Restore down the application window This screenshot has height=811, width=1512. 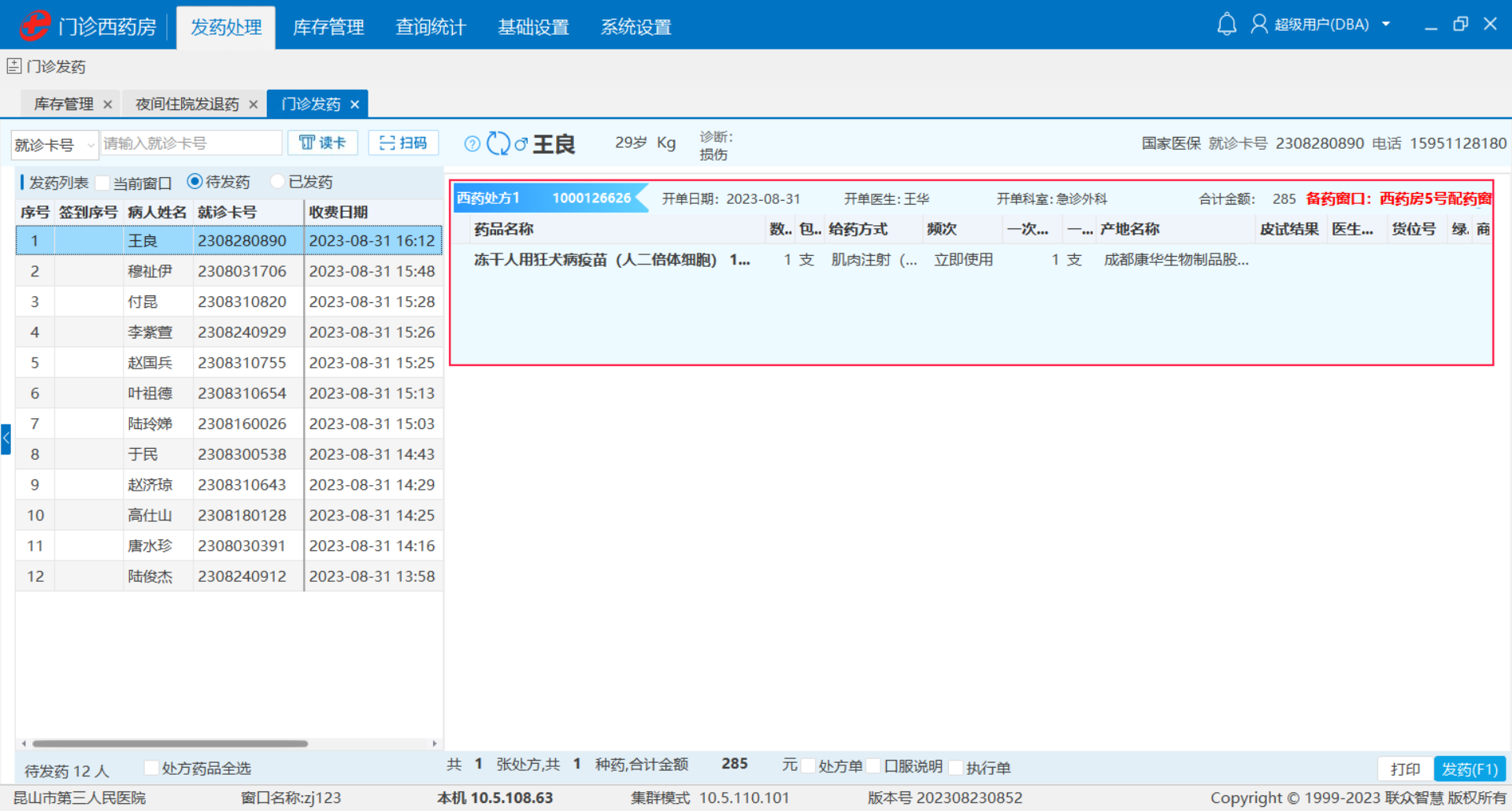tap(1461, 24)
